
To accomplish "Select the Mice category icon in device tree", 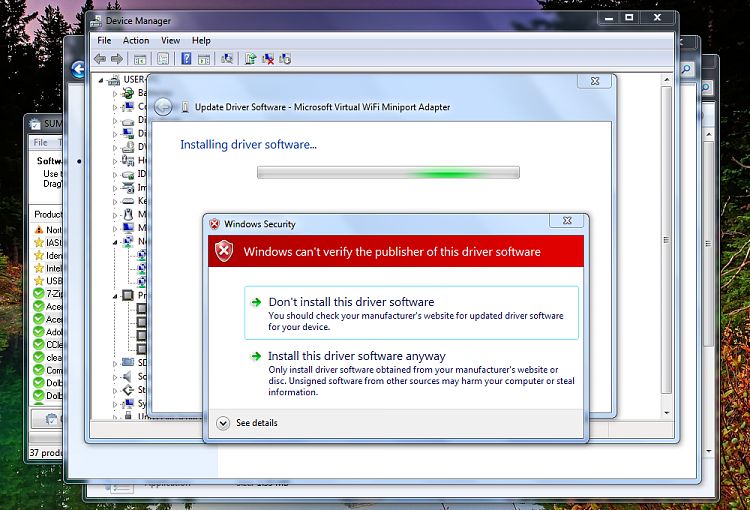I will point(128,214).
